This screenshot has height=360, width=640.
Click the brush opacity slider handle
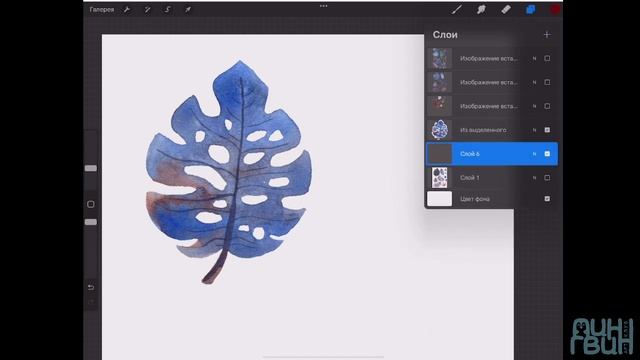pos(91,222)
